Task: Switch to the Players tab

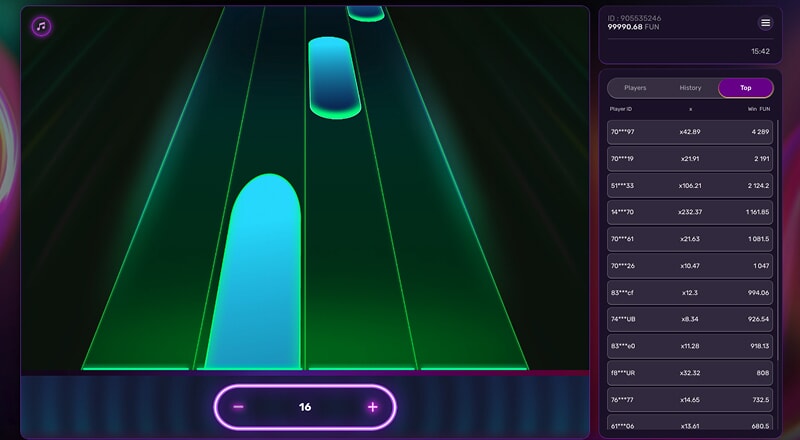Action: [635, 88]
